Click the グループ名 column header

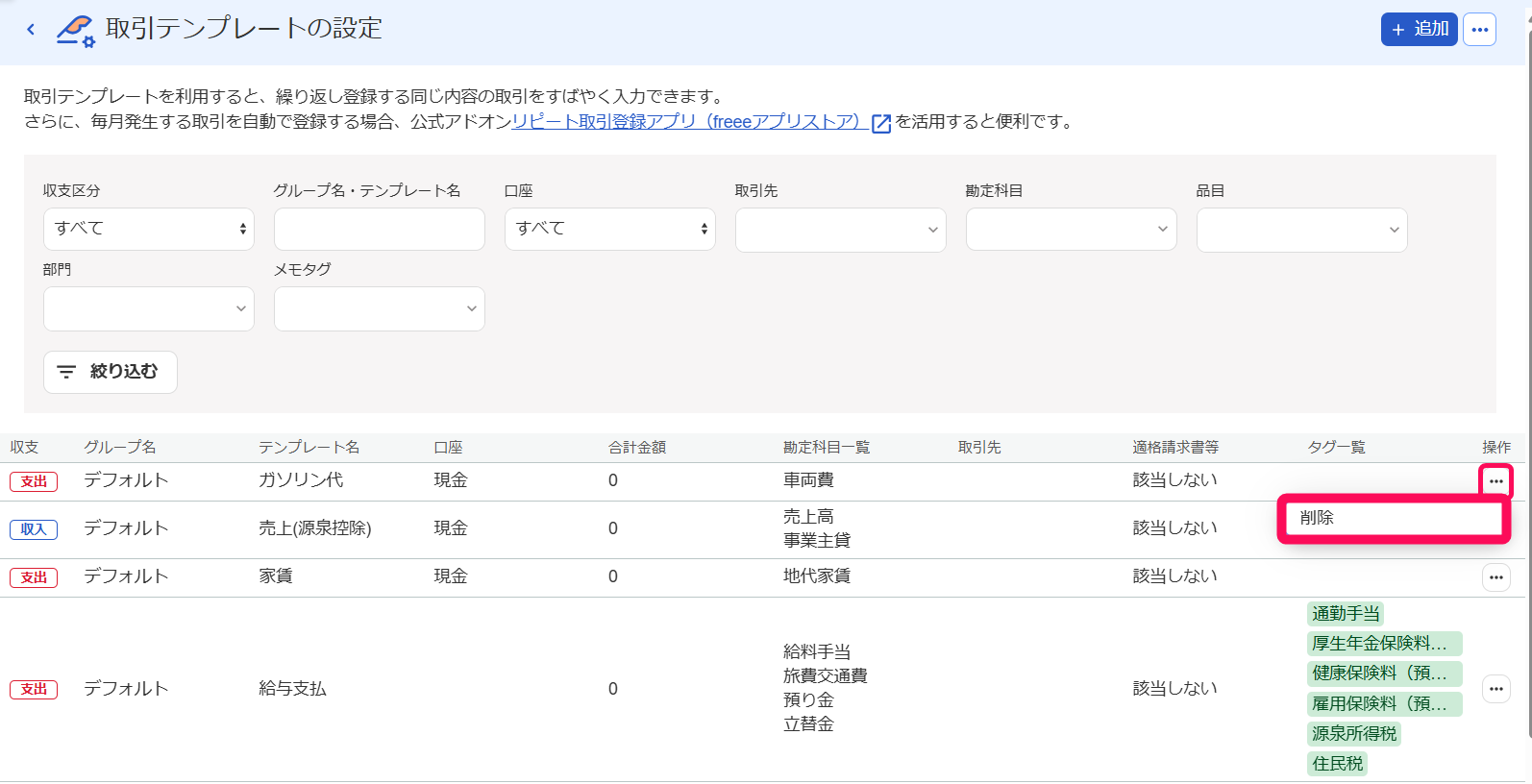[120, 448]
